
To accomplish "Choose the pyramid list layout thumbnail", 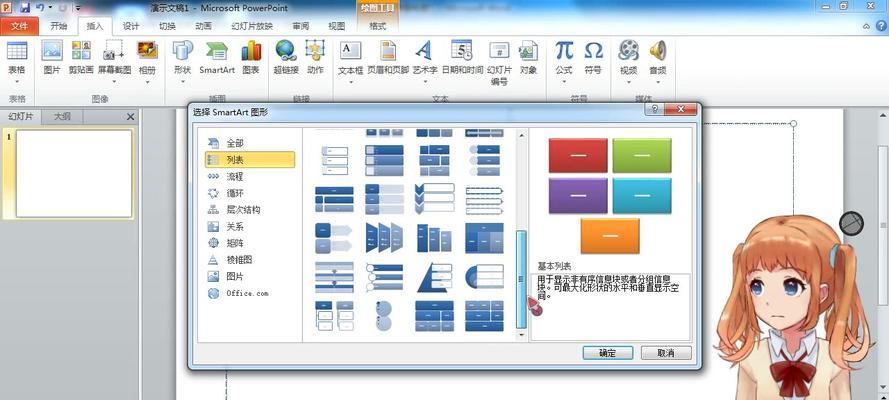I will point(434,277).
